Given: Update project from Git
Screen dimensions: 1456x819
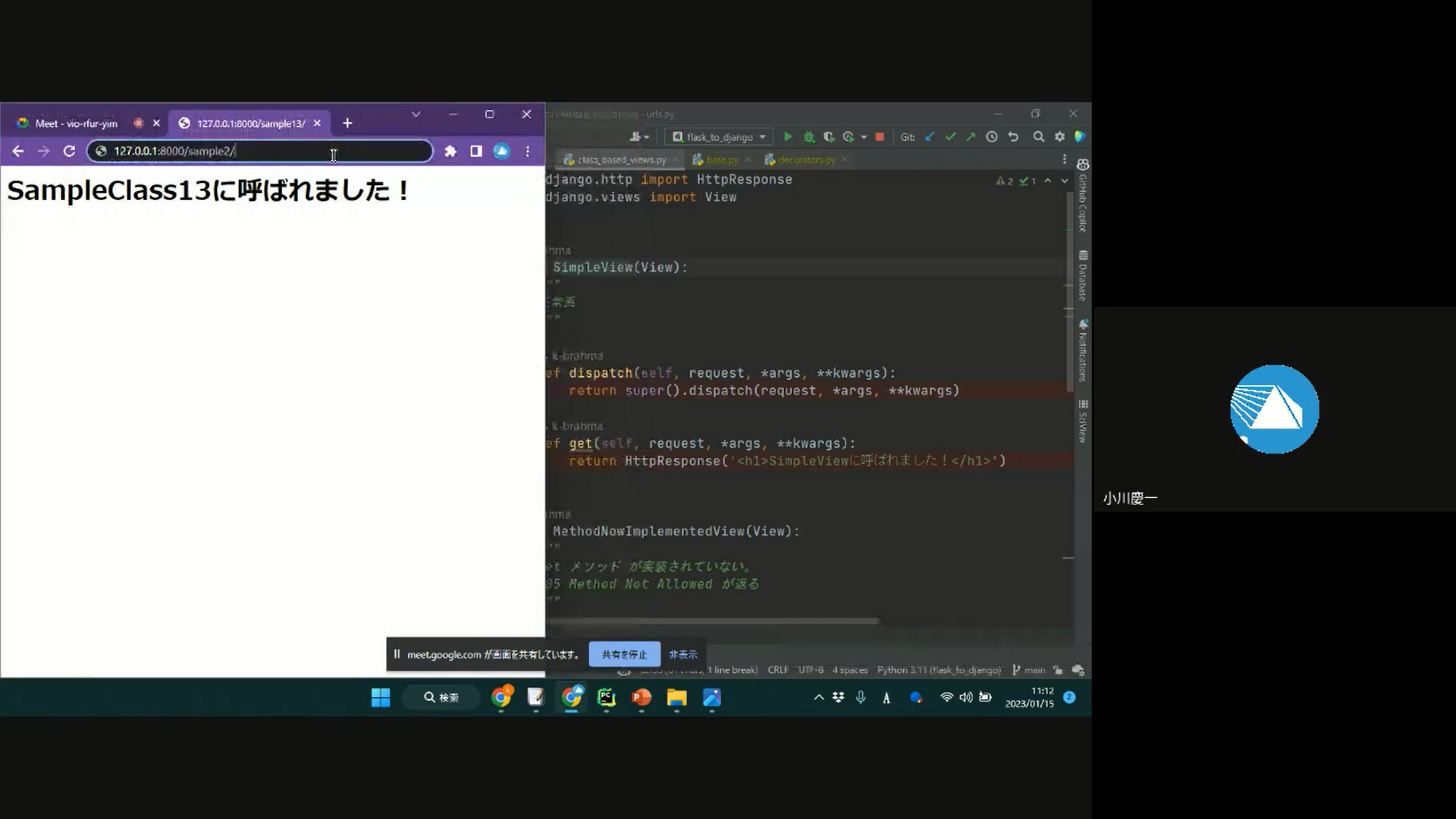Looking at the screenshot, I should click(930, 137).
